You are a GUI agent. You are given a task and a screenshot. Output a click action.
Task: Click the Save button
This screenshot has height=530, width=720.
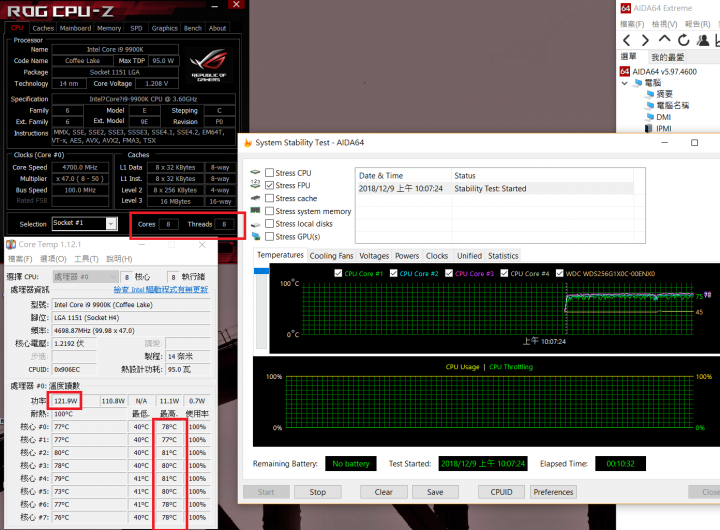[435, 492]
